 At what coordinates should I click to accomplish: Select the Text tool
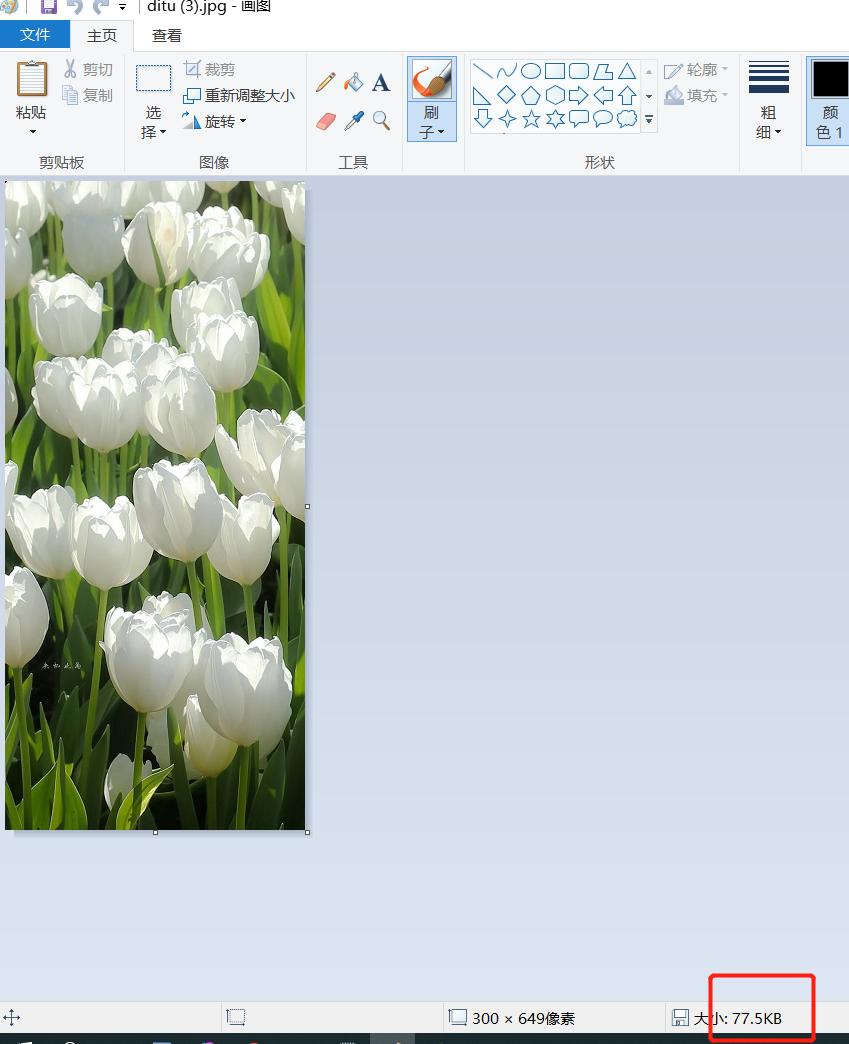[381, 83]
